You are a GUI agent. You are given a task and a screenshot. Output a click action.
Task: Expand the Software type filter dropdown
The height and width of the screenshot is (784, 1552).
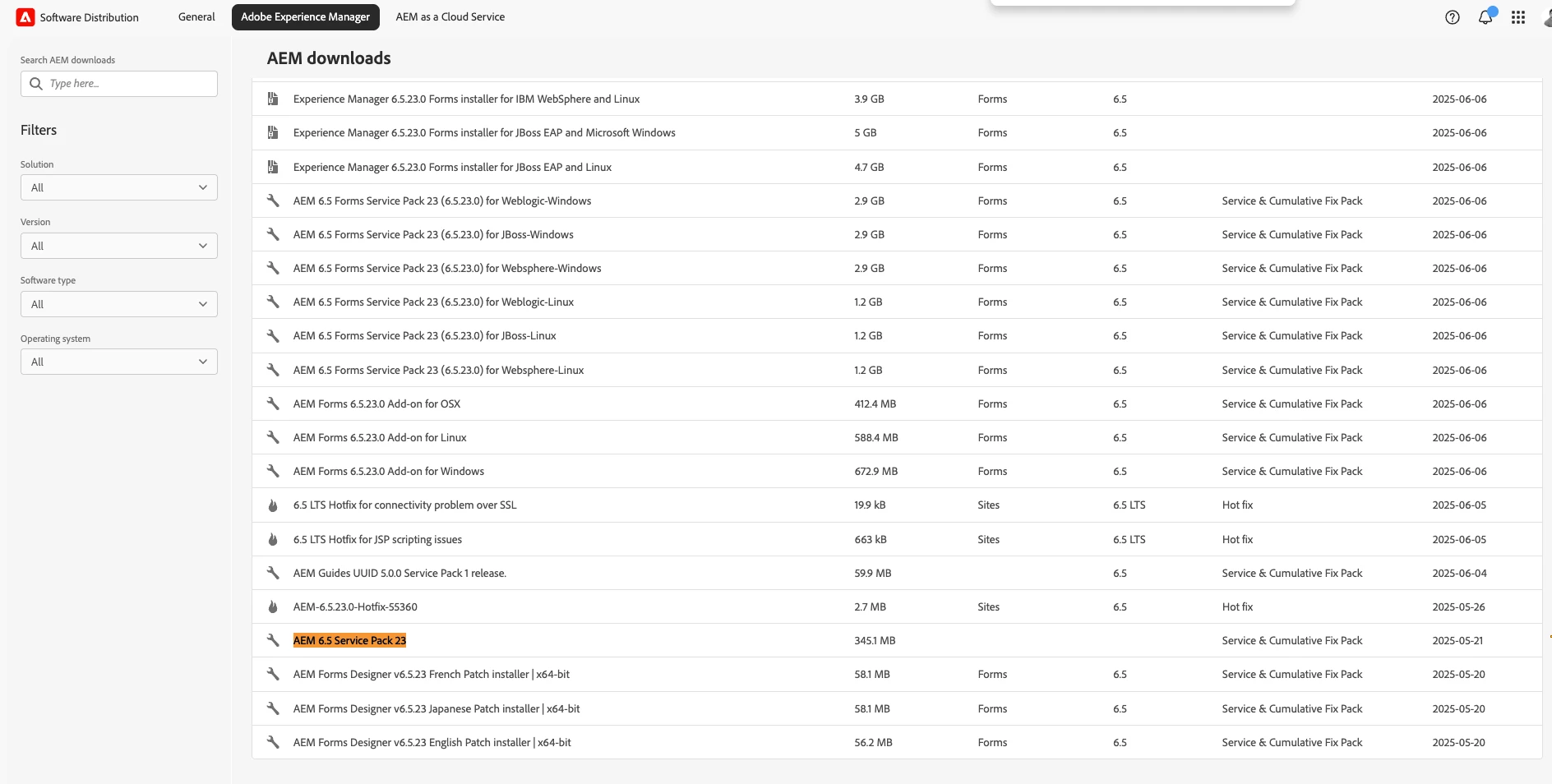click(x=119, y=304)
